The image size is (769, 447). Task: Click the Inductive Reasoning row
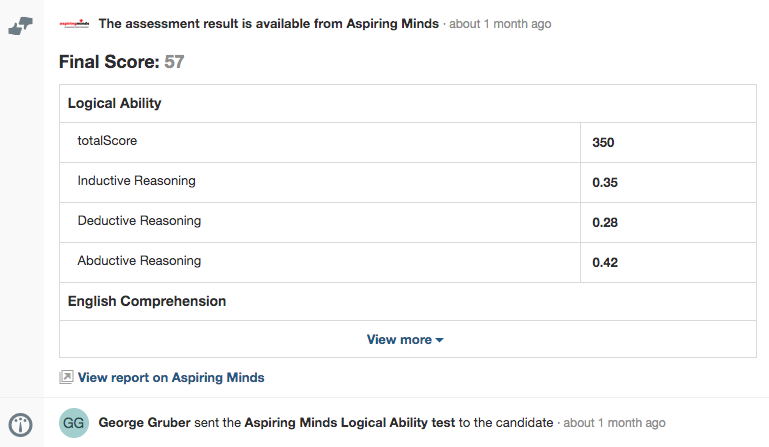(408, 183)
